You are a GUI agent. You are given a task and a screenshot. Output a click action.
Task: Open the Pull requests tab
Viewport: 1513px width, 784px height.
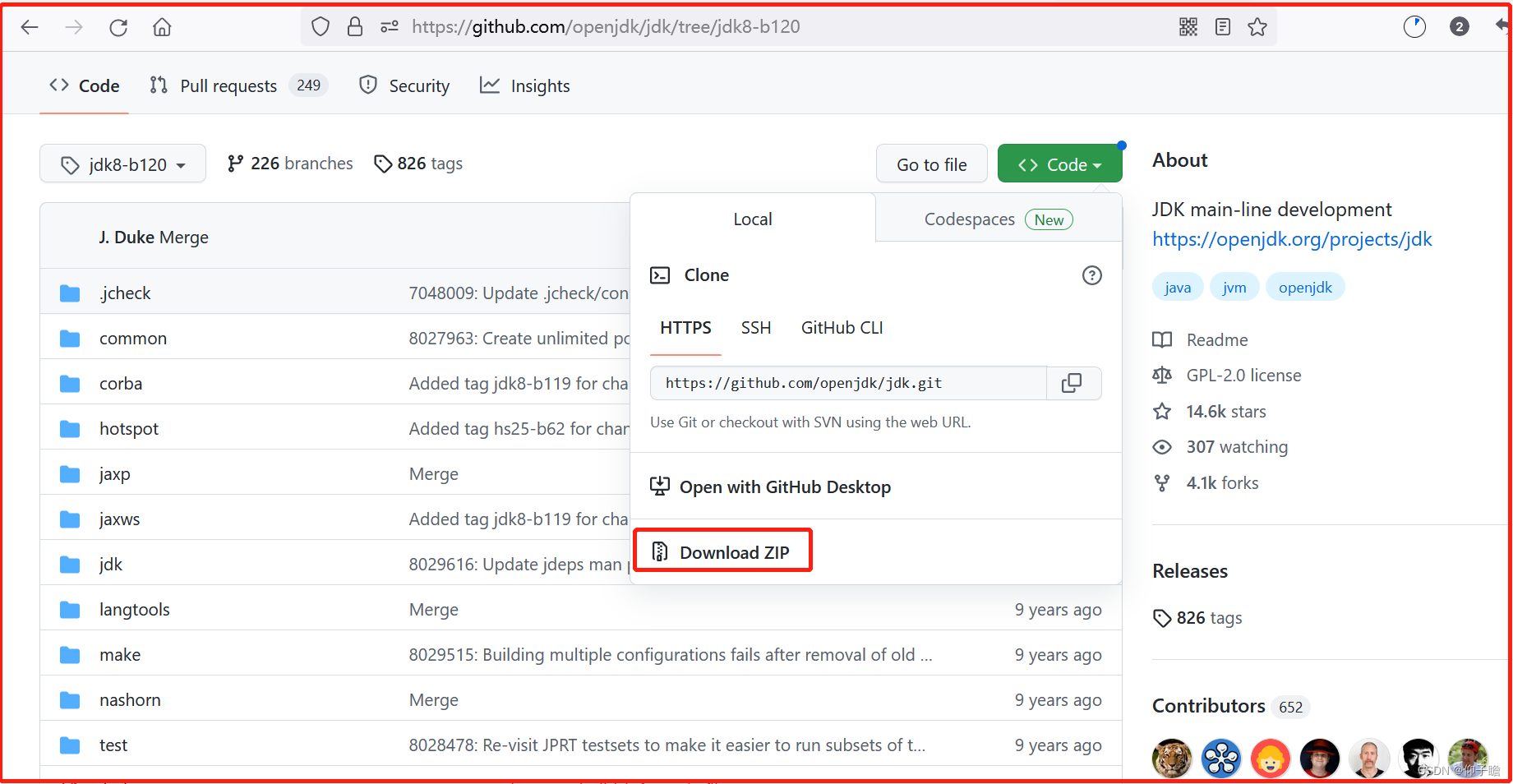click(238, 85)
